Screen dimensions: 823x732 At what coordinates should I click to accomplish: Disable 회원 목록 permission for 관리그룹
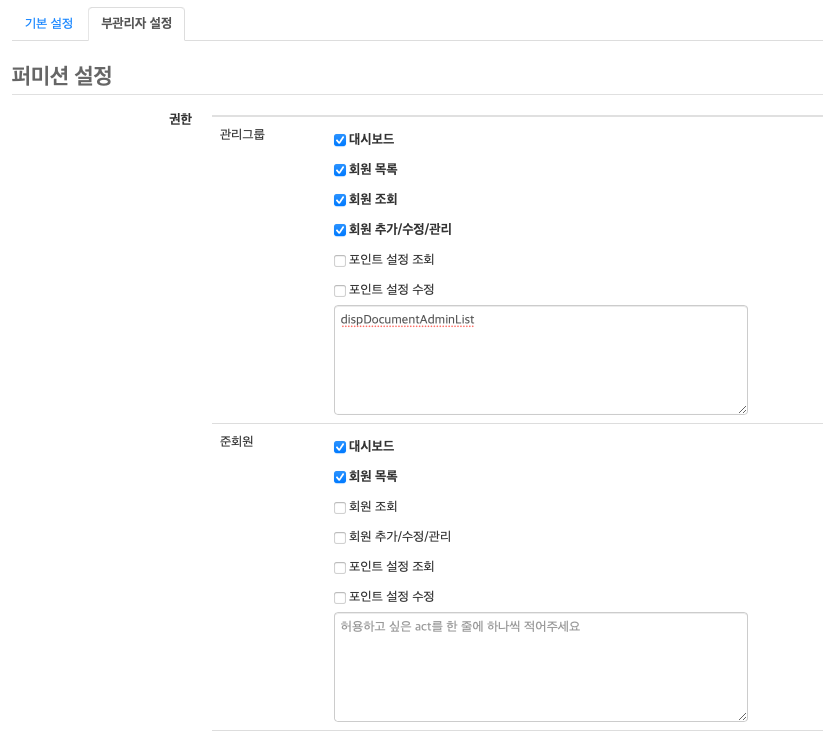pos(340,170)
